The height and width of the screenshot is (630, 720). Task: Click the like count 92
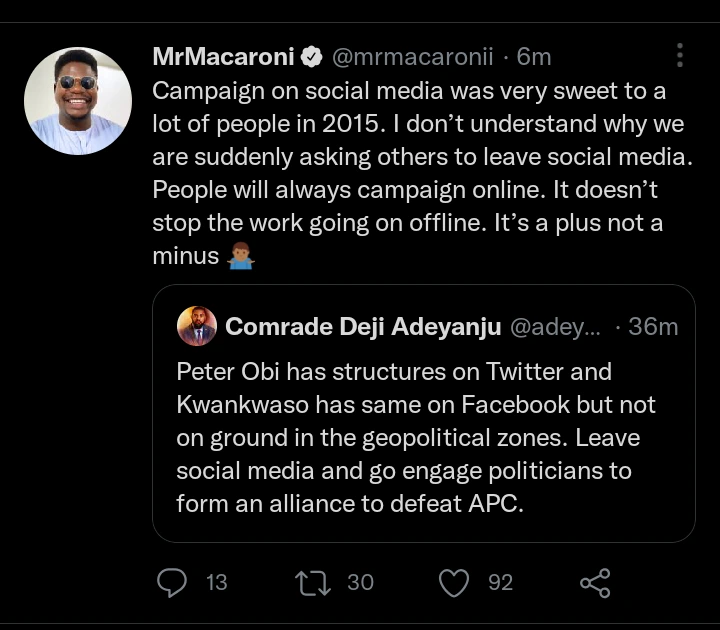coord(501,582)
